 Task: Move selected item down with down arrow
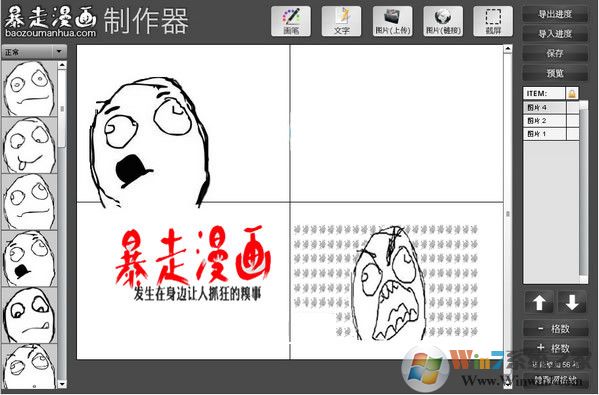pyautogui.click(x=572, y=303)
